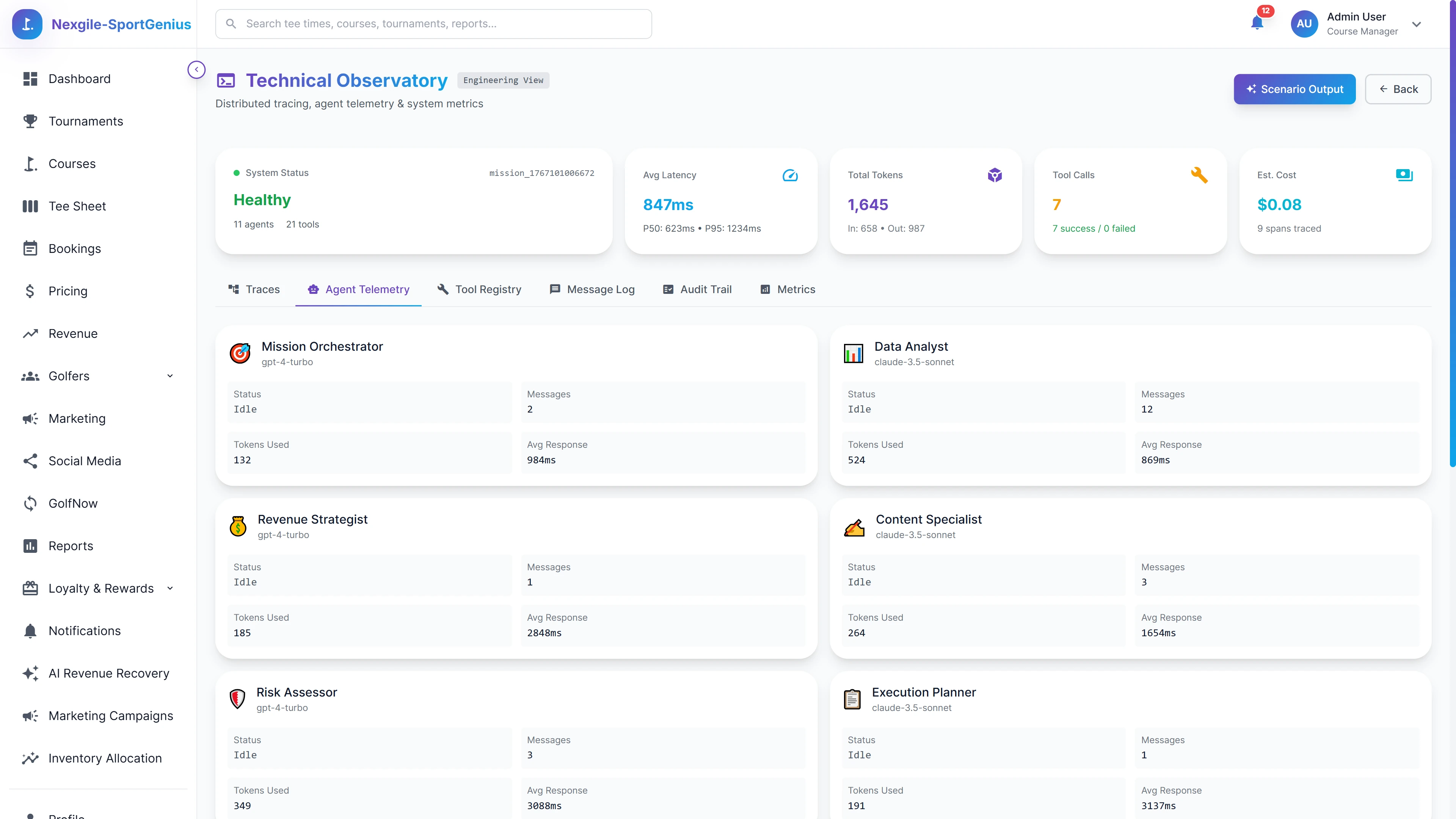The image size is (1456, 819).
Task: Collapse the sidebar with the chevron arrow
Action: tap(196, 69)
